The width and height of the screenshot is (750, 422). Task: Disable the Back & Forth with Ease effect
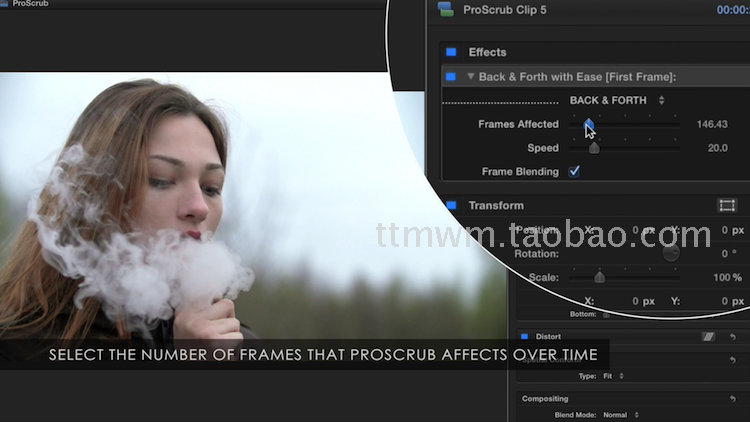pyautogui.click(x=451, y=77)
